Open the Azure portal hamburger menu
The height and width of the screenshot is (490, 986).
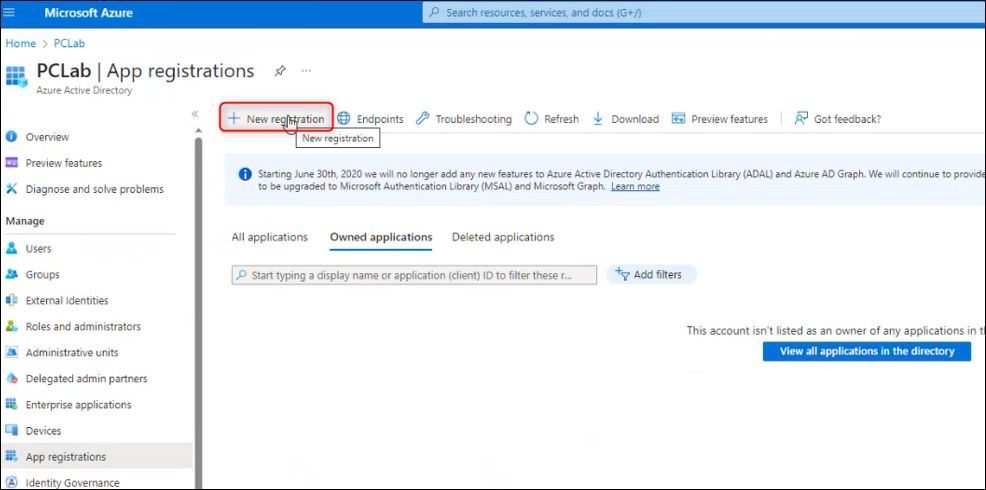point(15,13)
